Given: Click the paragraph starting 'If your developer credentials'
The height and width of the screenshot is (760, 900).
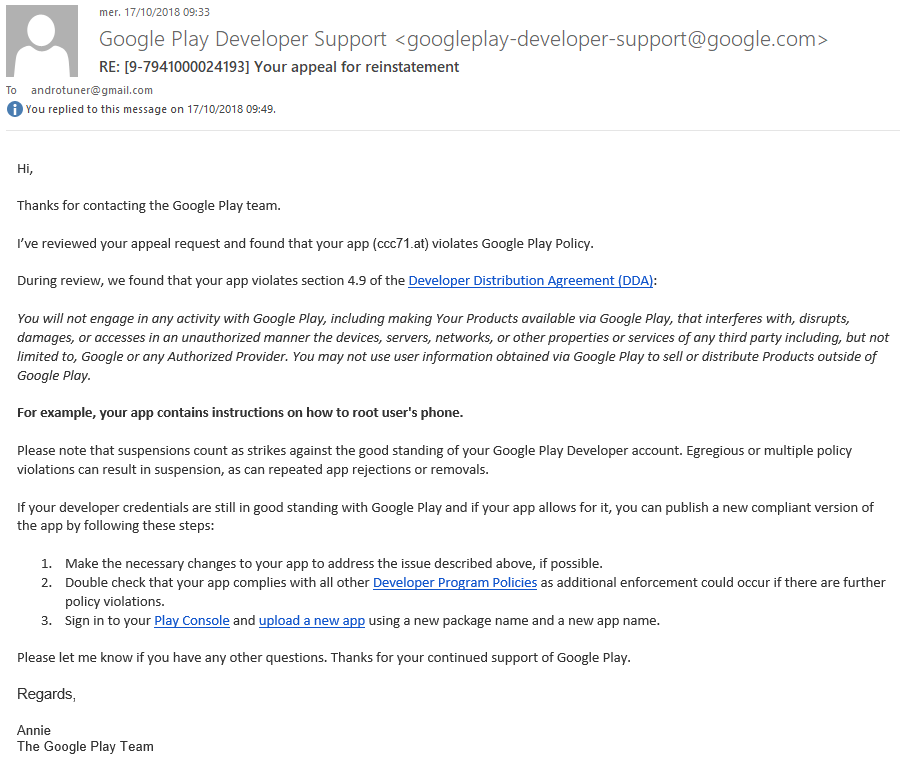Looking at the screenshot, I should [x=445, y=517].
